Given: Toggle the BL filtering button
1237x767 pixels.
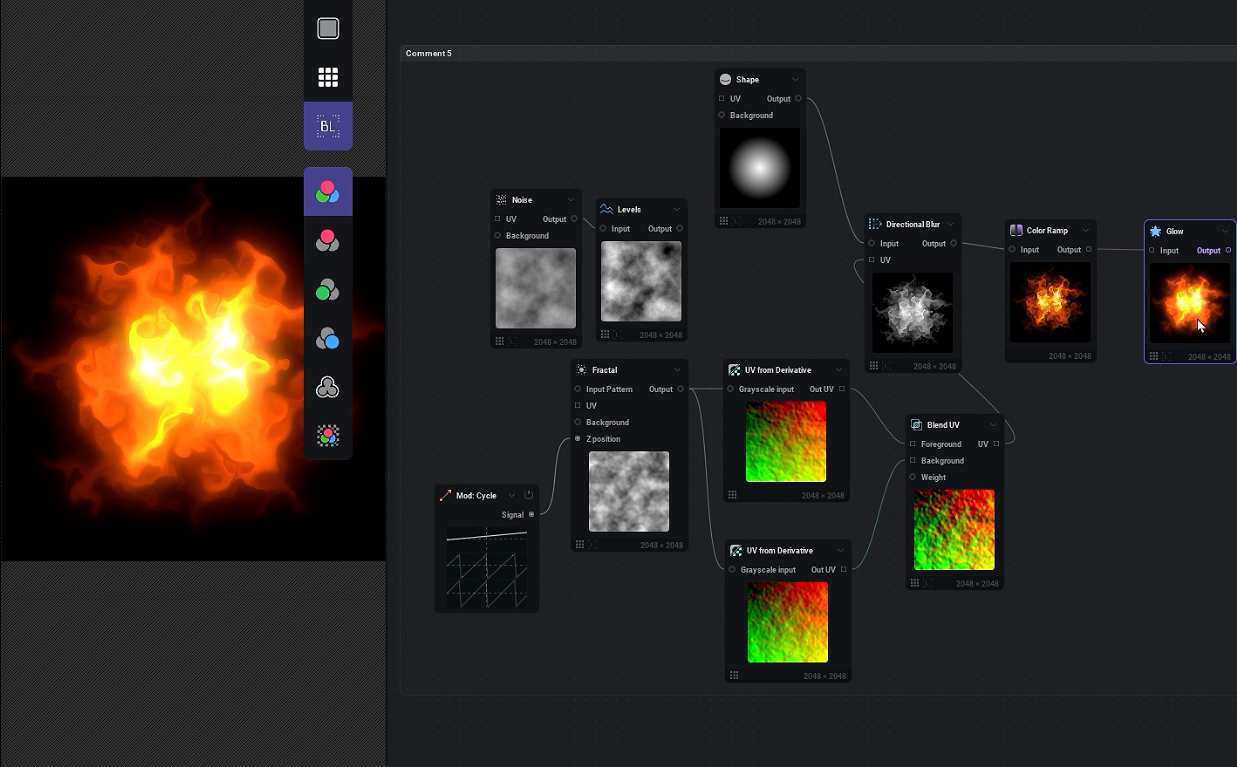Looking at the screenshot, I should coord(328,126).
